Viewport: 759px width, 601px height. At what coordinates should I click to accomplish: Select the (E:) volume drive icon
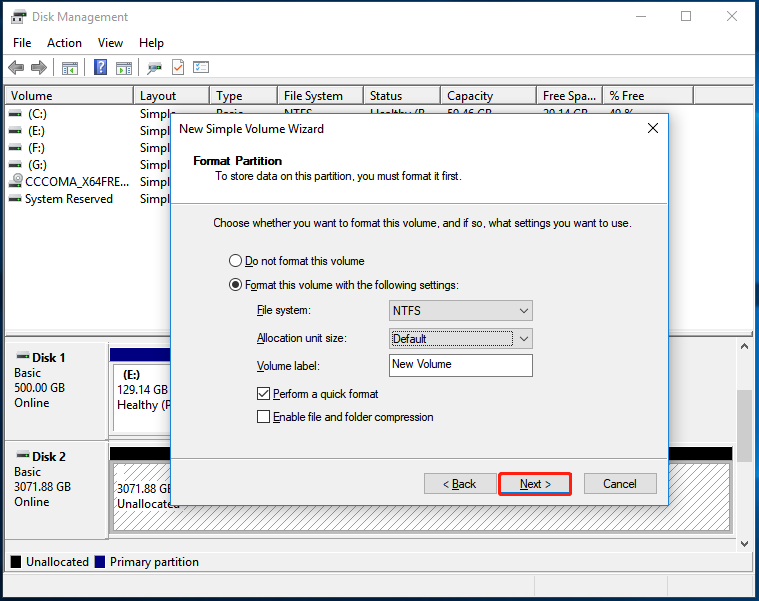(x=15, y=131)
